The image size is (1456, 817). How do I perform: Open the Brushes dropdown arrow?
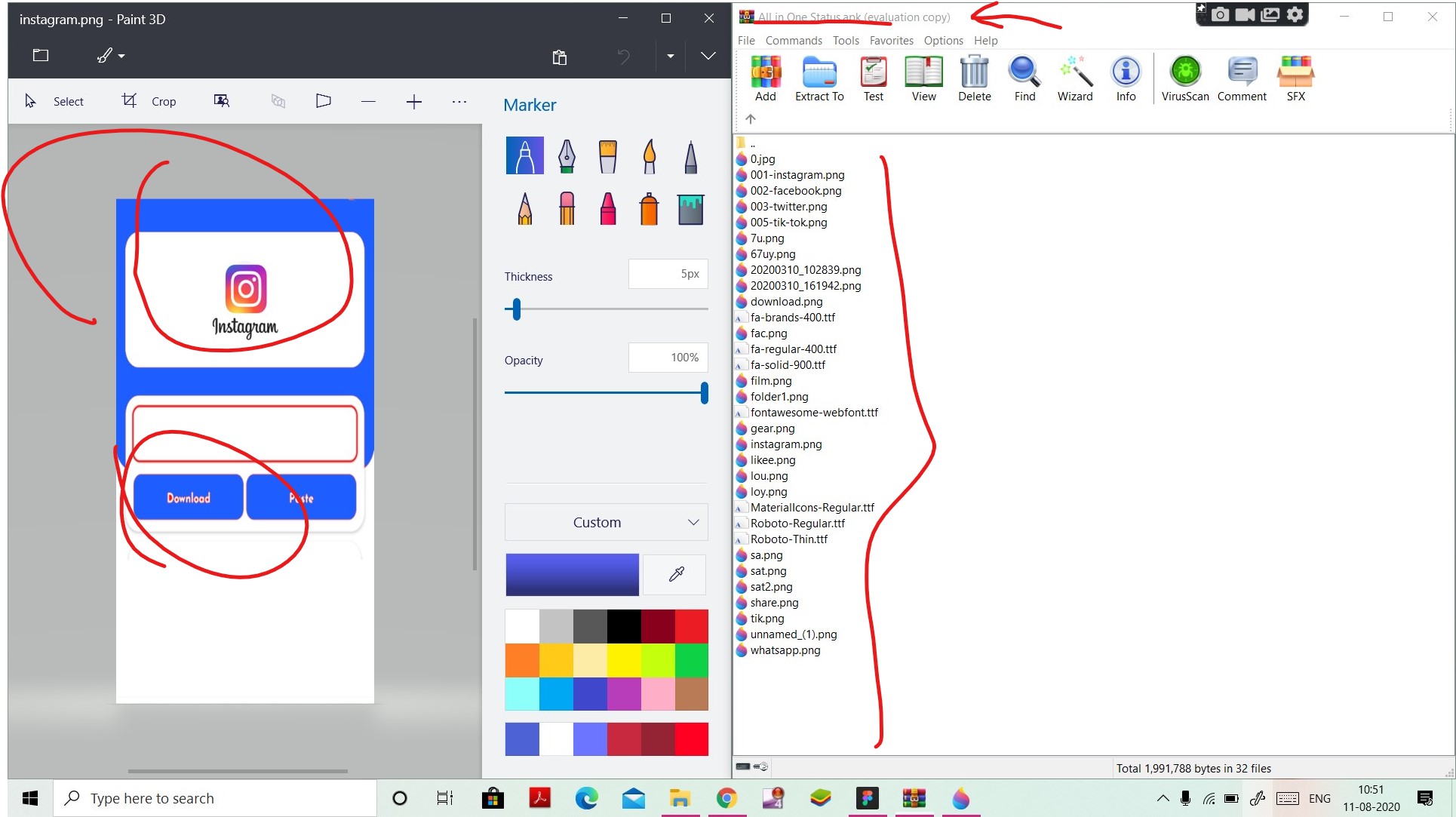(x=122, y=56)
